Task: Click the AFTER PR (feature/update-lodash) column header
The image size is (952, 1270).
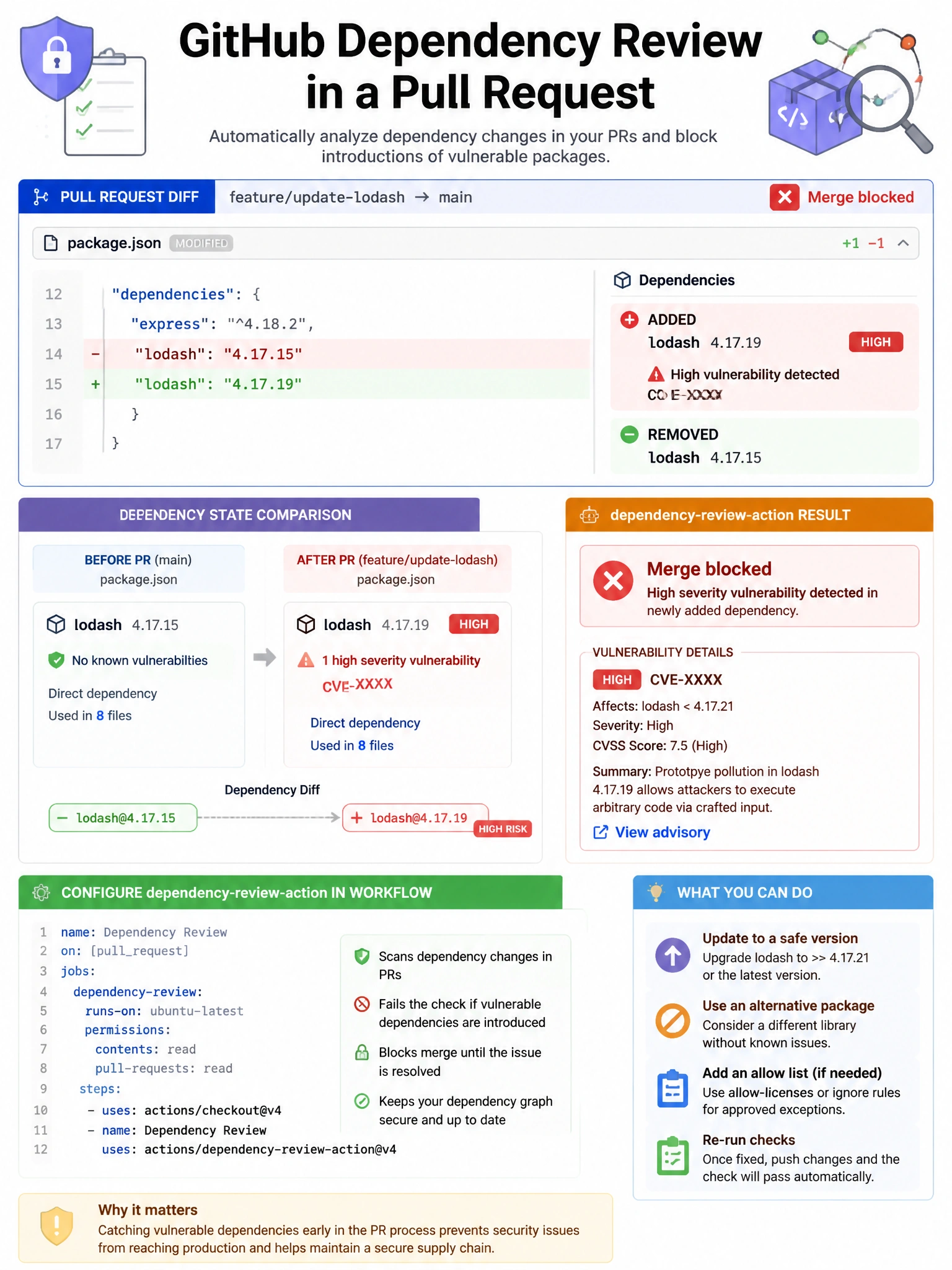Action: click(x=397, y=569)
